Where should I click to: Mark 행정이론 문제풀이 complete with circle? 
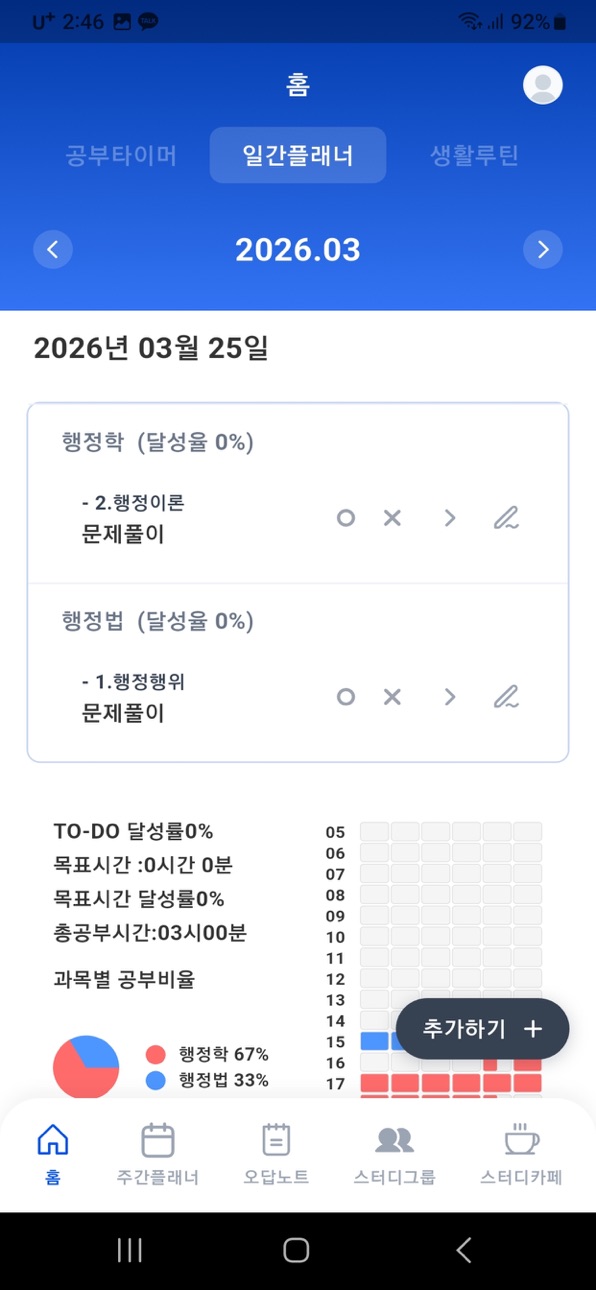[x=346, y=518]
